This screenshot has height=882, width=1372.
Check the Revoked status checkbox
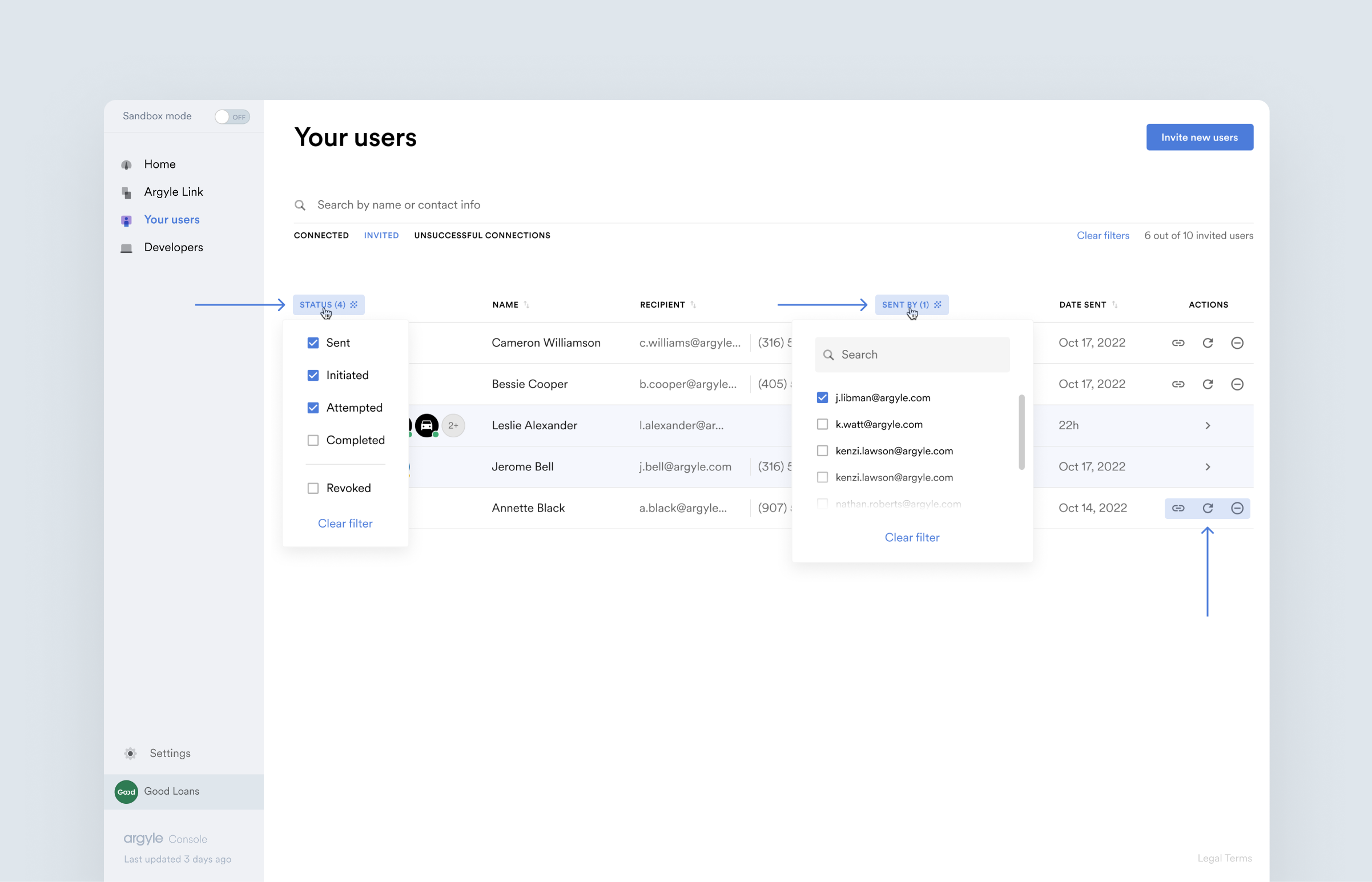point(313,488)
